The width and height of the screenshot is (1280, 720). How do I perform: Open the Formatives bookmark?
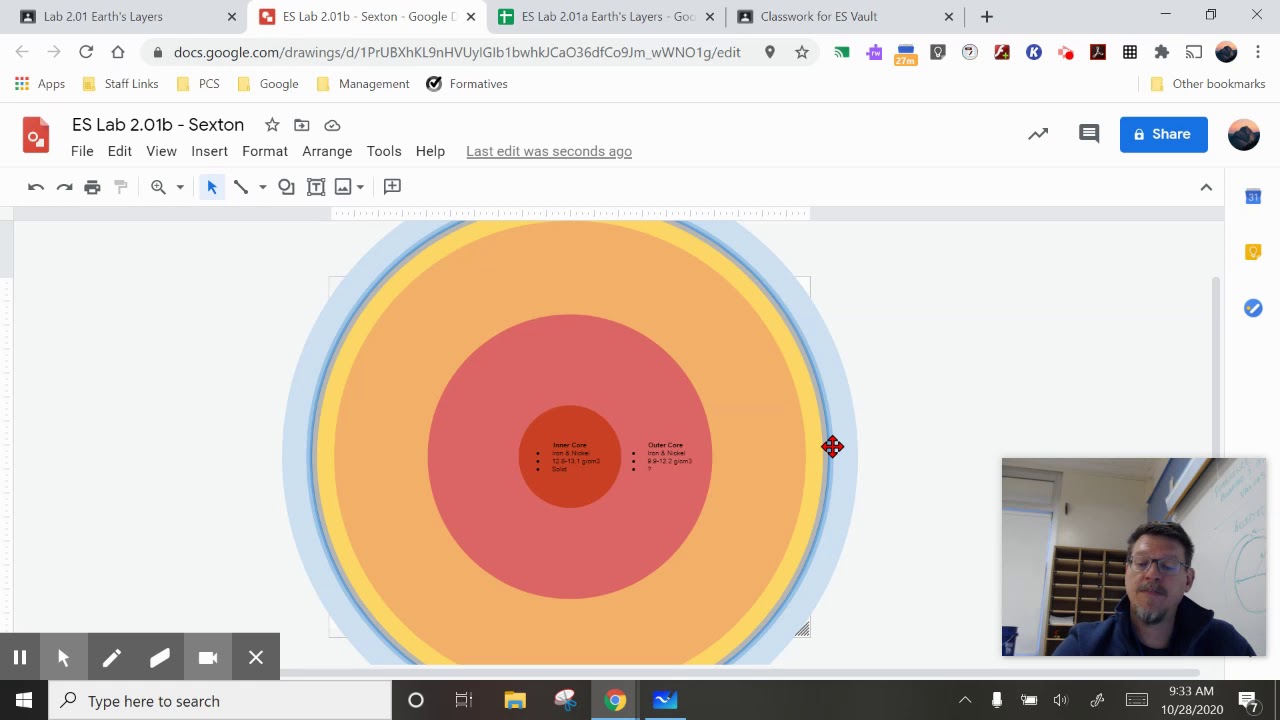coord(467,84)
